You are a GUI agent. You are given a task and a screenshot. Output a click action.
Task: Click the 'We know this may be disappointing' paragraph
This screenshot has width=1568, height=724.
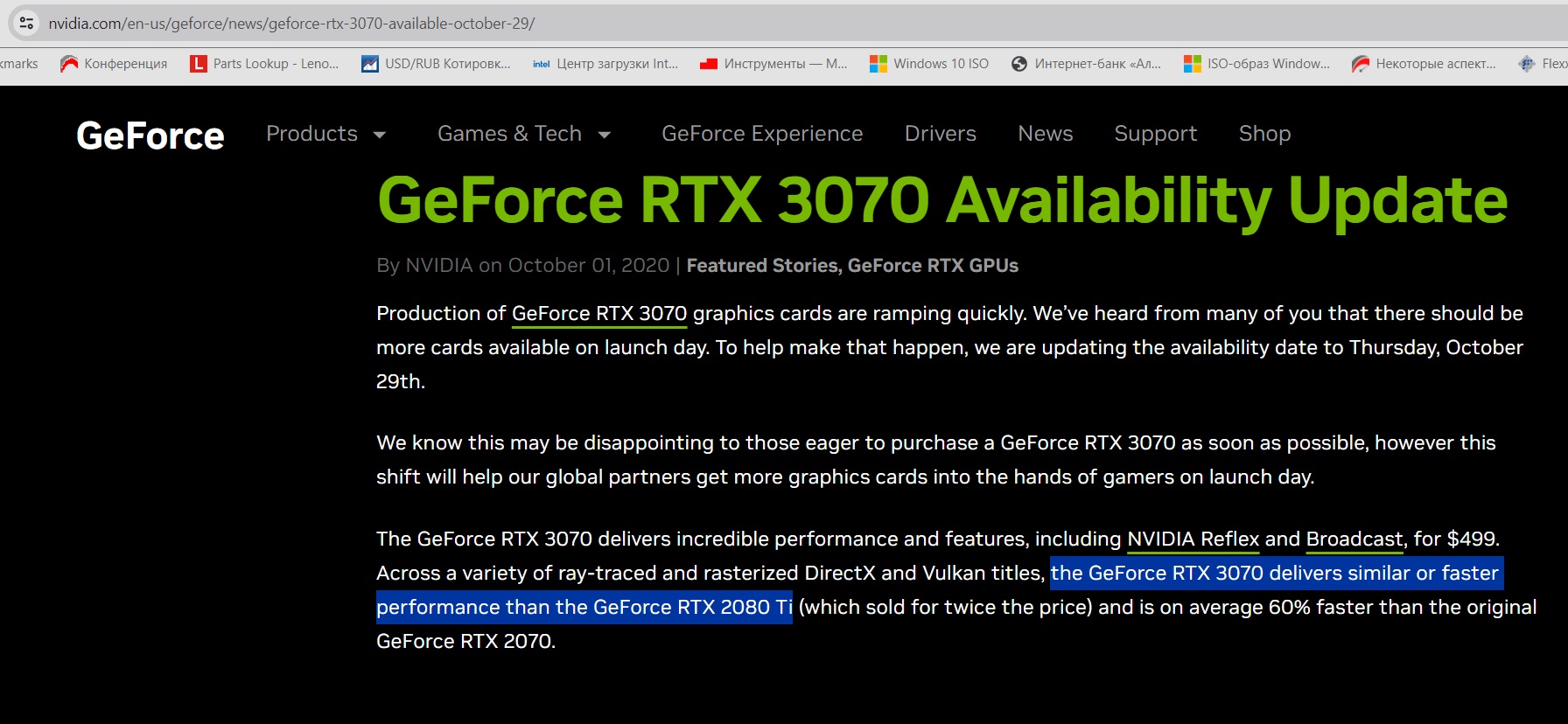pos(936,460)
